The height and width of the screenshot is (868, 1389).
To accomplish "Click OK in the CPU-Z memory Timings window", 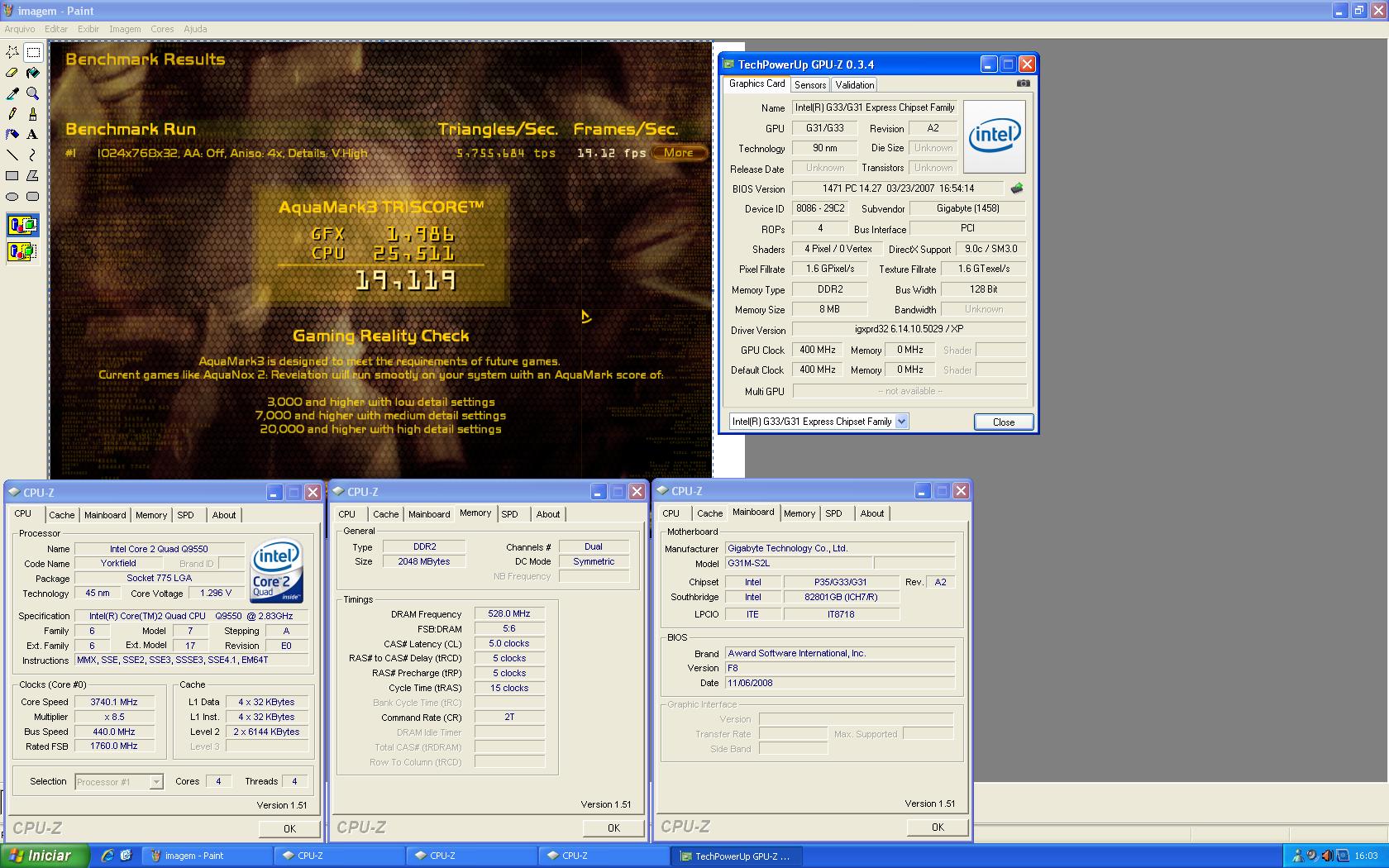I will [613, 827].
